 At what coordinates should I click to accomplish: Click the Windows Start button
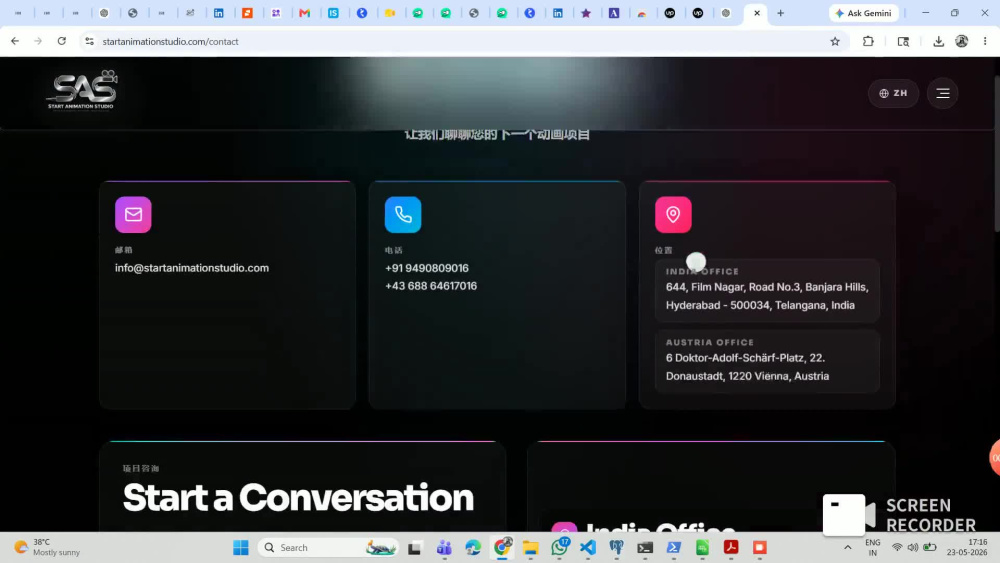point(240,548)
